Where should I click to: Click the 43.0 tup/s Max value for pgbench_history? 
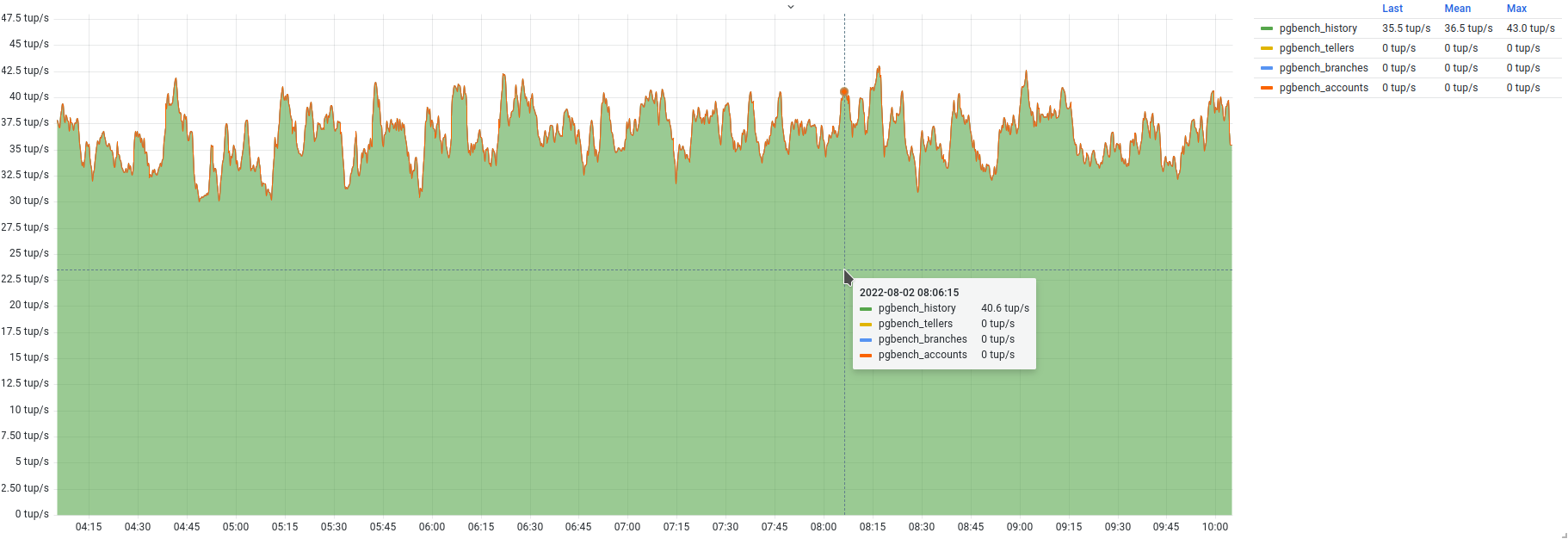tap(1530, 28)
